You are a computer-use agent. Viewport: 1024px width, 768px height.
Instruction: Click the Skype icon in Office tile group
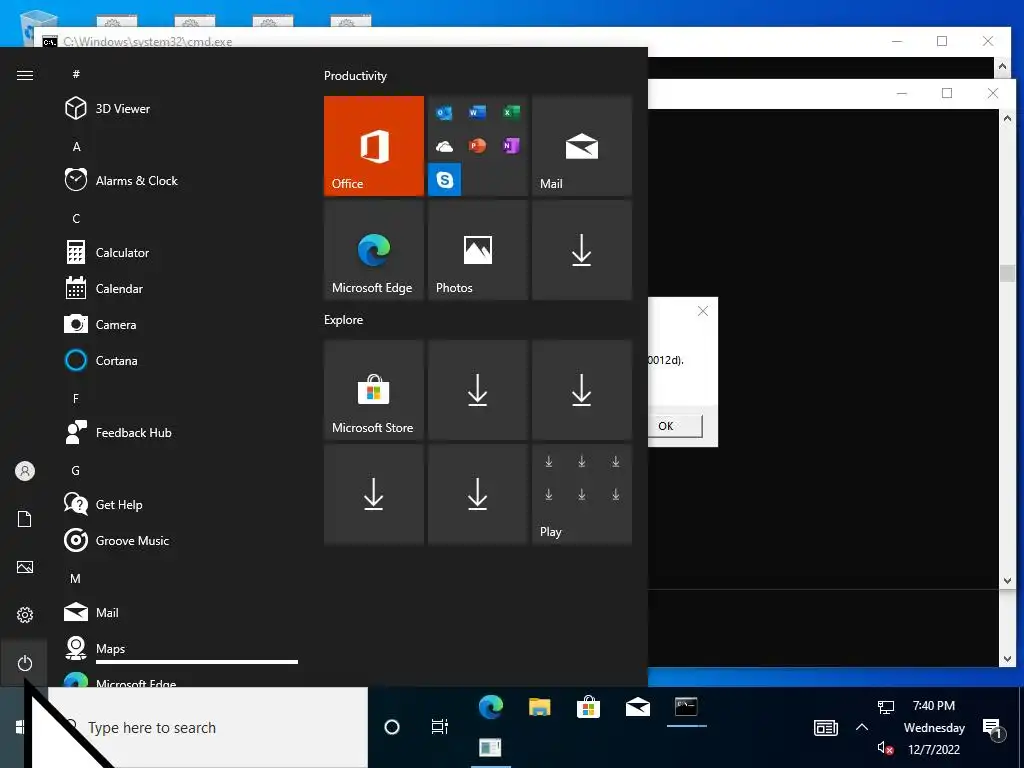445,179
